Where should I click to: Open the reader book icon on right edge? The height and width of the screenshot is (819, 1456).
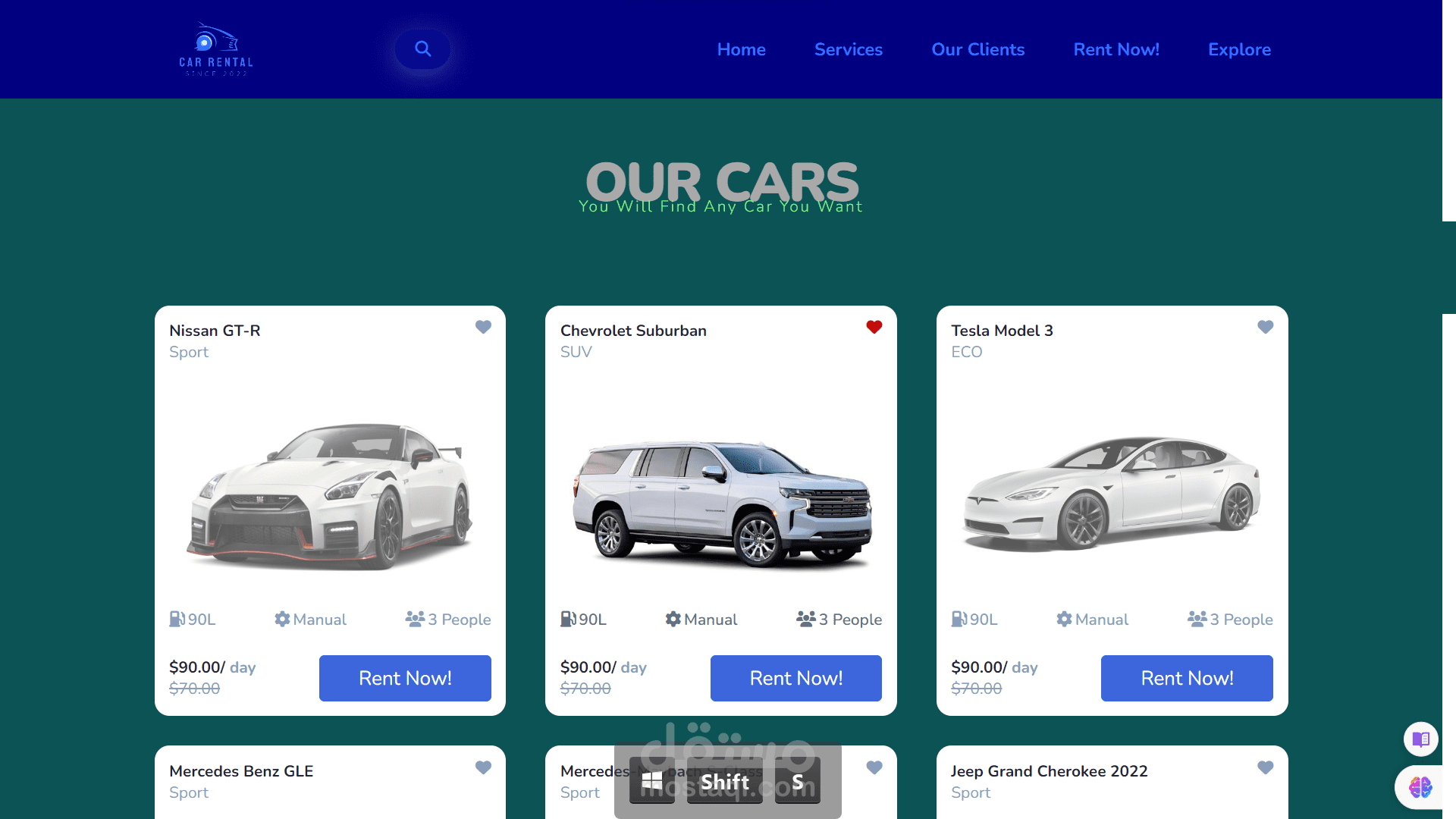(1421, 739)
